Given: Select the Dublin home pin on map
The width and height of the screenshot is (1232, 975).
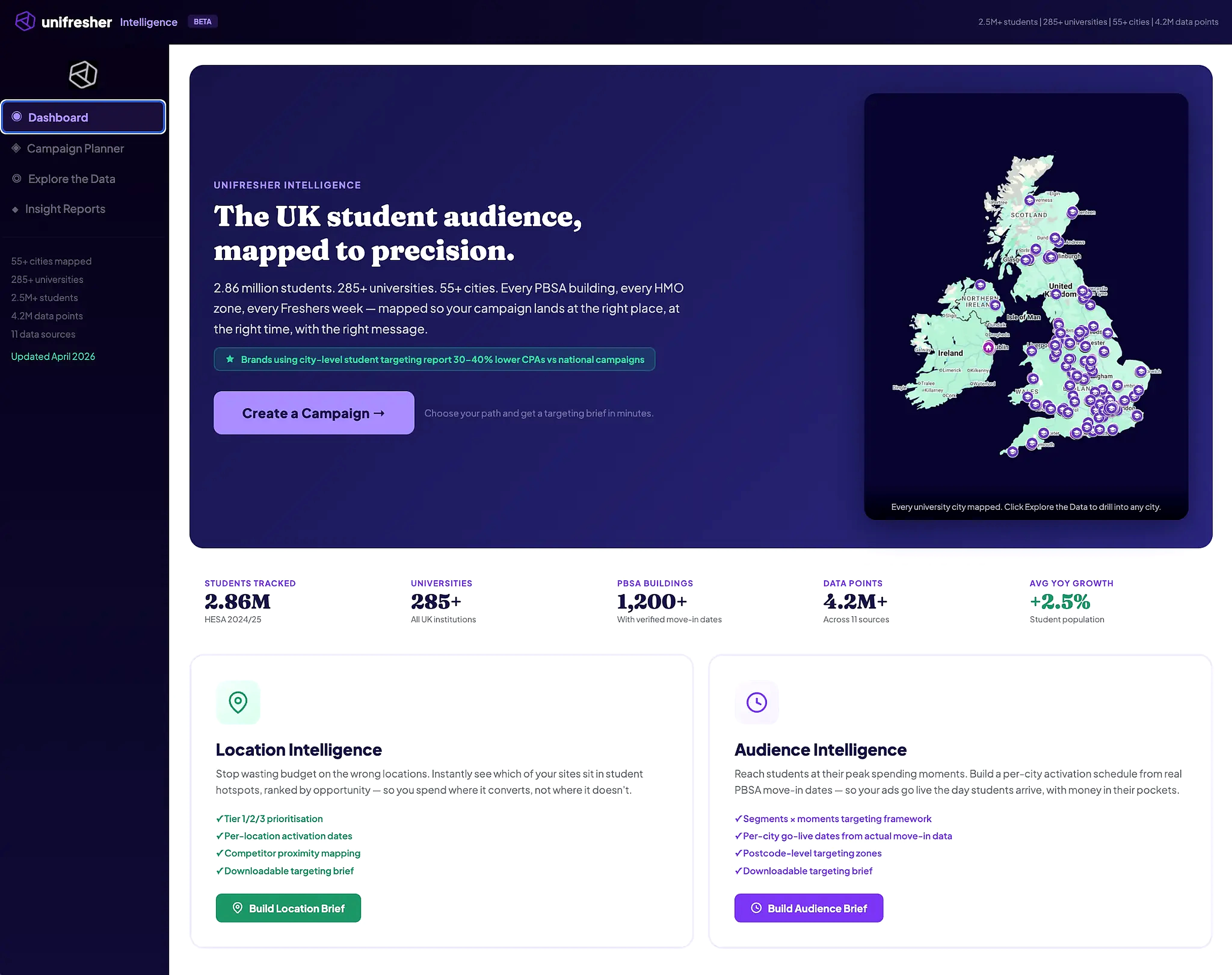Looking at the screenshot, I should click(x=988, y=347).
